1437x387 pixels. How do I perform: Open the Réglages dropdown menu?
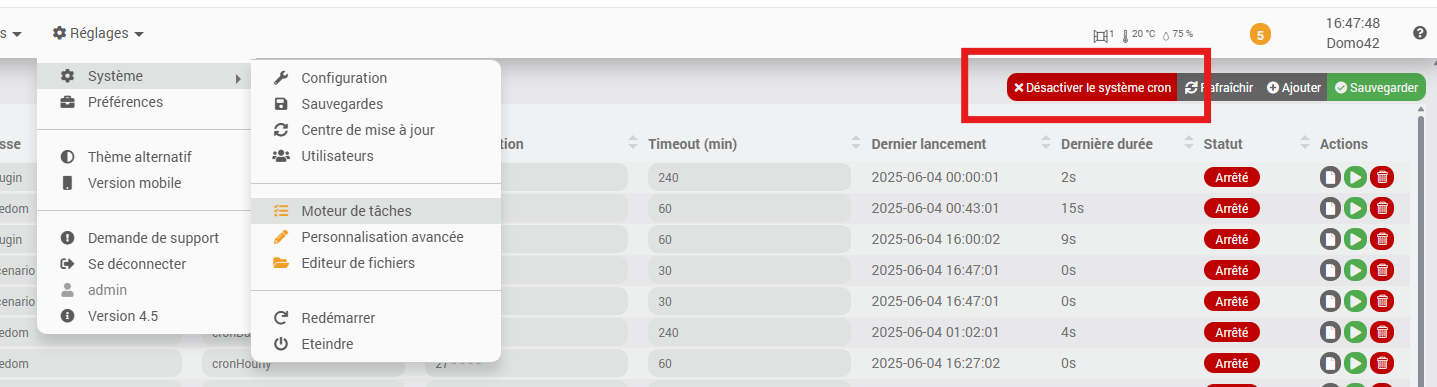pos(98,33)
